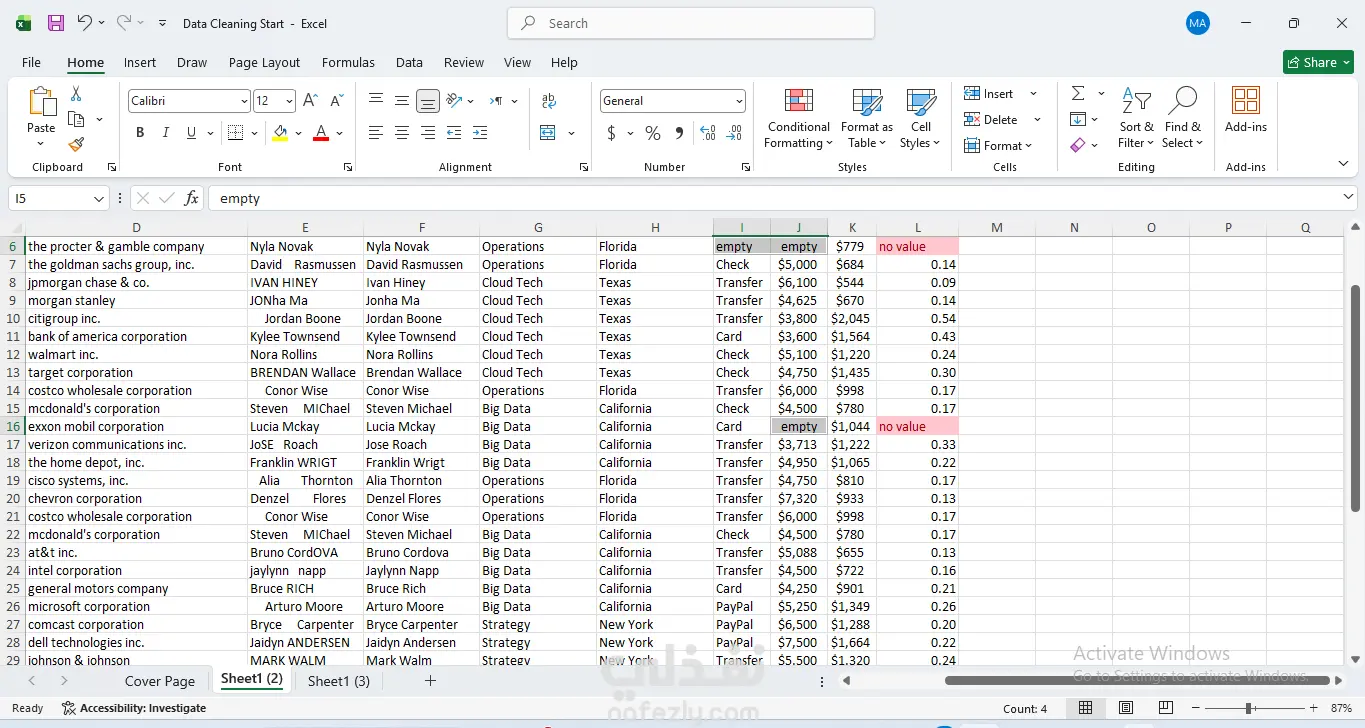Toggle Center alignment for cell text
Image resolution: width=1365 pixels, height=728 pixels.
tap(402, 133)
